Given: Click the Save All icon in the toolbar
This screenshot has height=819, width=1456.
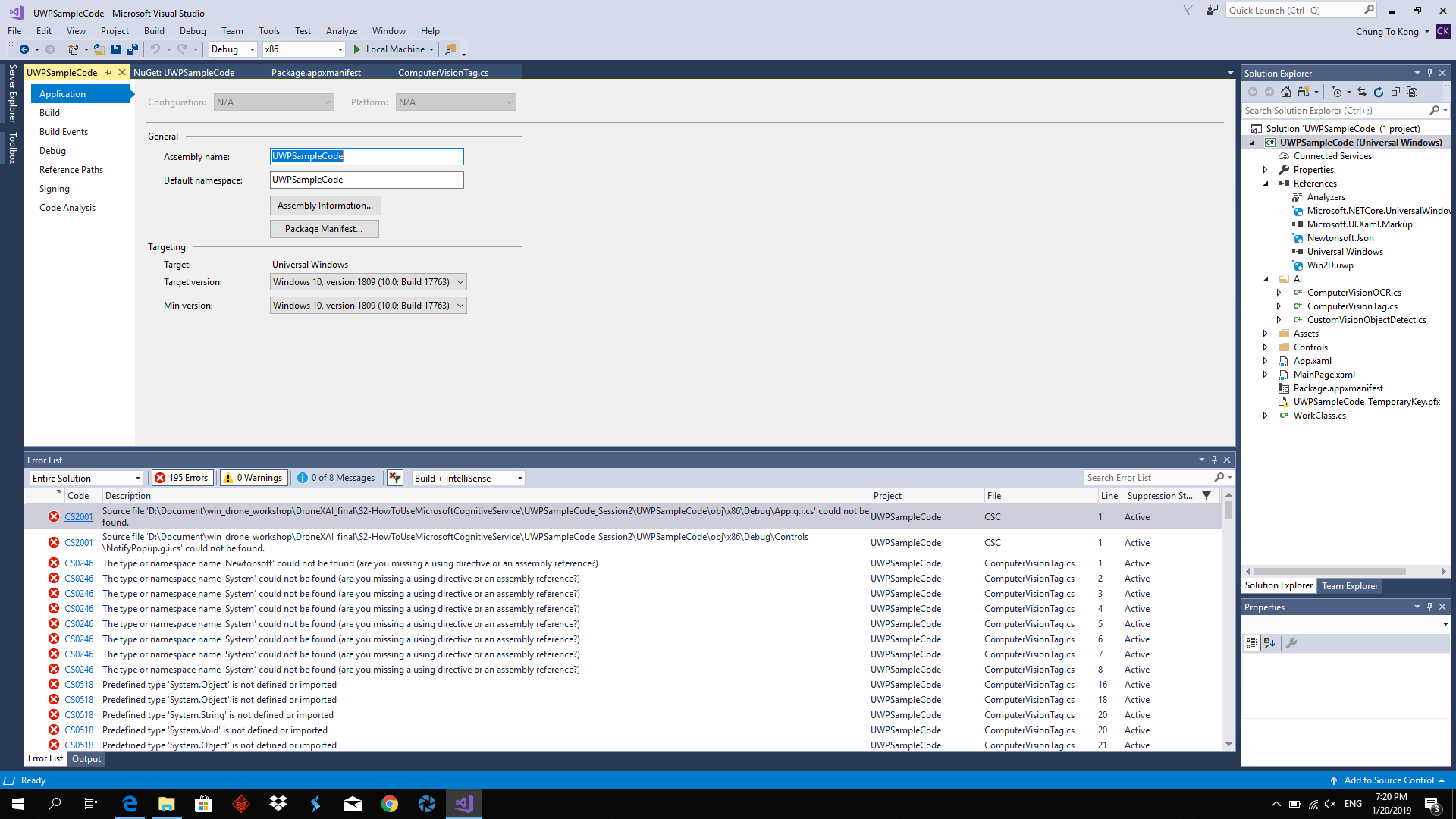Looking at the screenshot, I should tap(133, 49).
